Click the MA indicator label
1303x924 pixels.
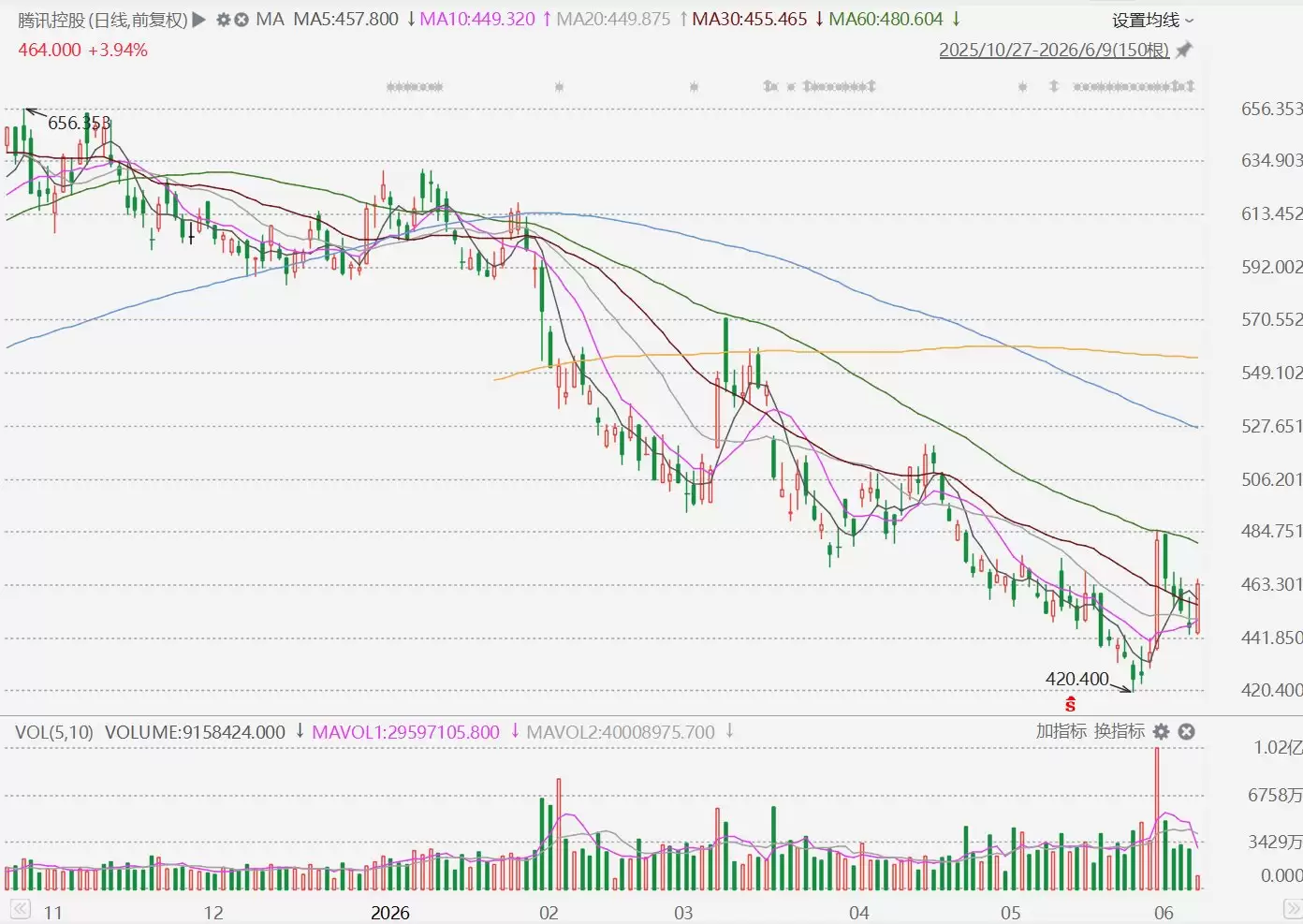pos(270,20)
